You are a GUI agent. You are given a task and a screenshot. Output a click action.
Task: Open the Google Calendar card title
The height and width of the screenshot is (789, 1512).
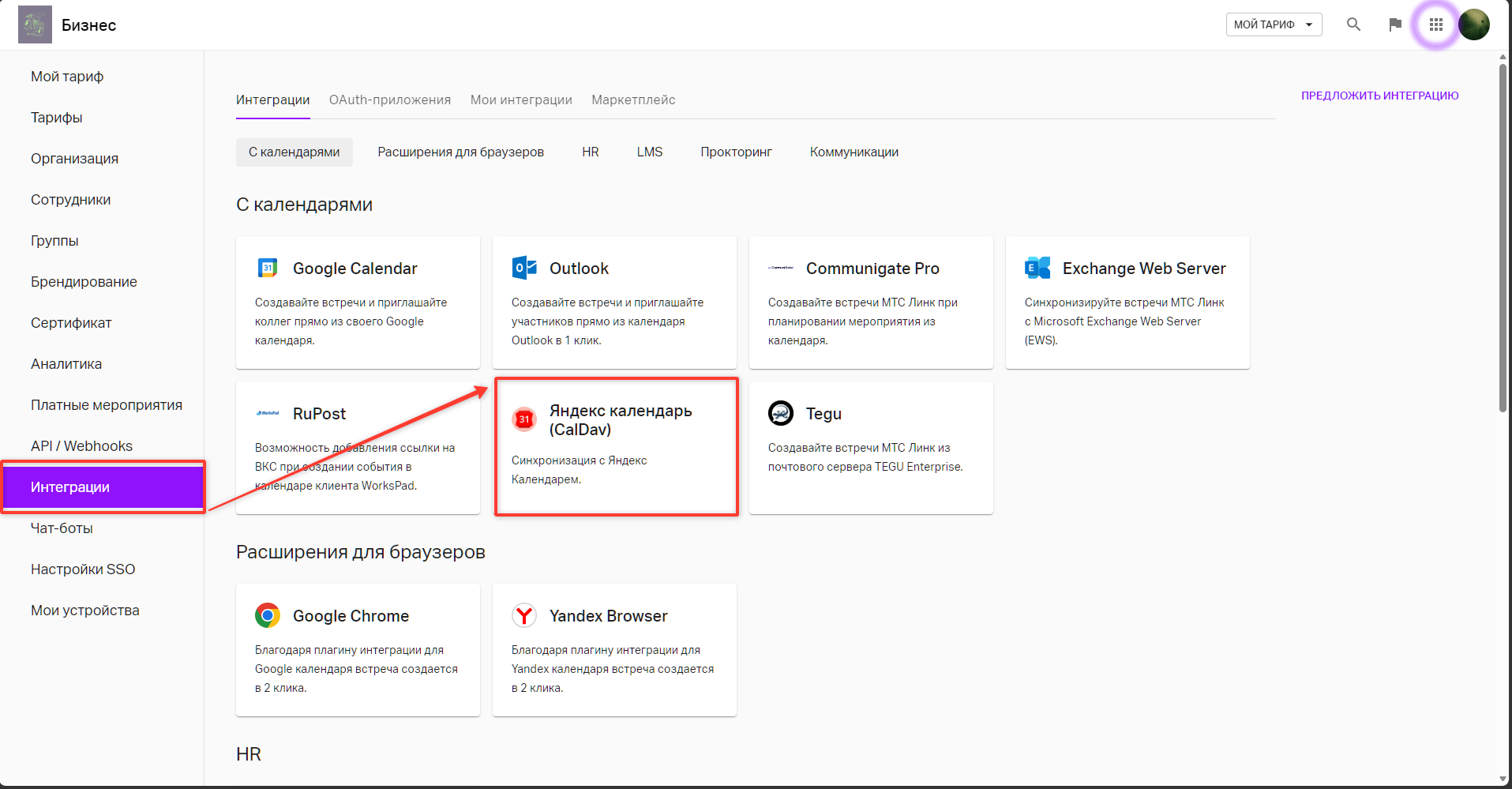click(355, 269)
